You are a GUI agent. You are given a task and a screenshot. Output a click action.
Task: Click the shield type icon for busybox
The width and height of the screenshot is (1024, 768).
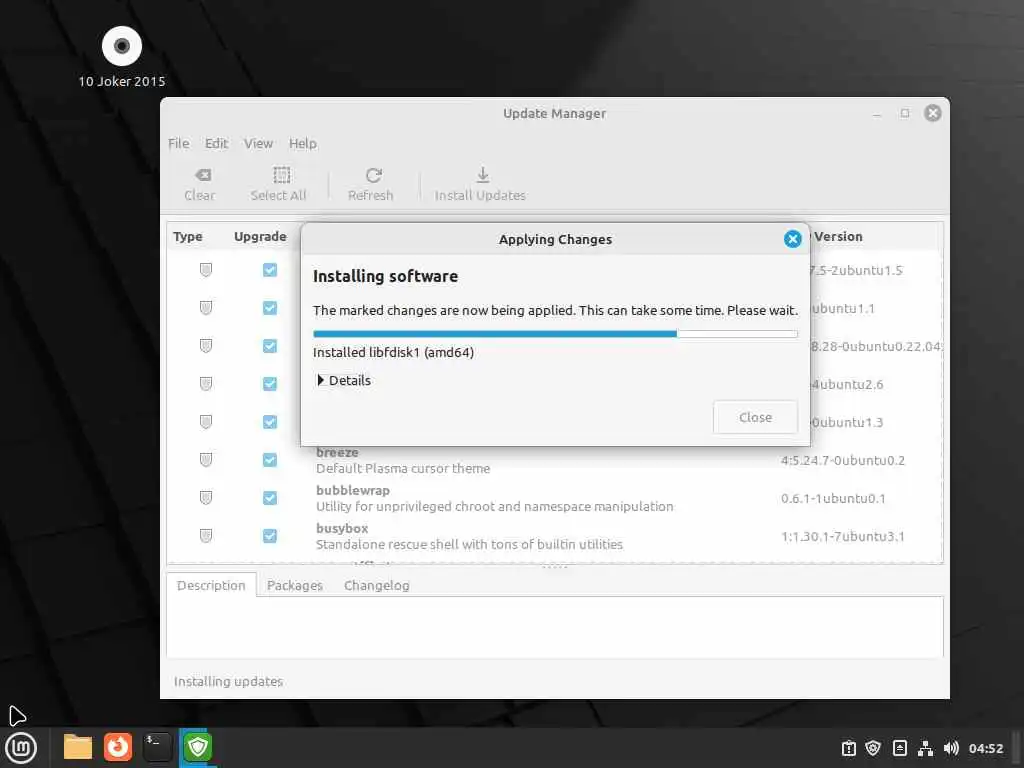click(x=206, y=536)
